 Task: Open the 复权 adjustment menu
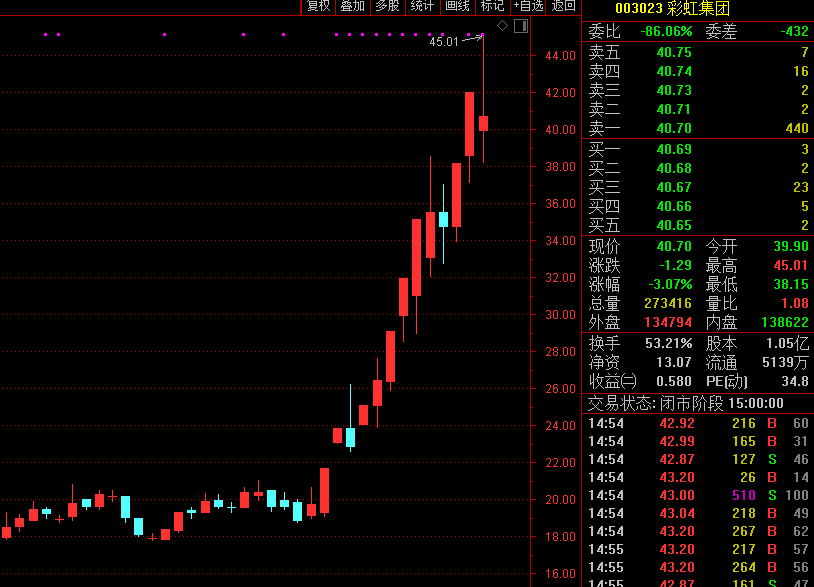318,7
